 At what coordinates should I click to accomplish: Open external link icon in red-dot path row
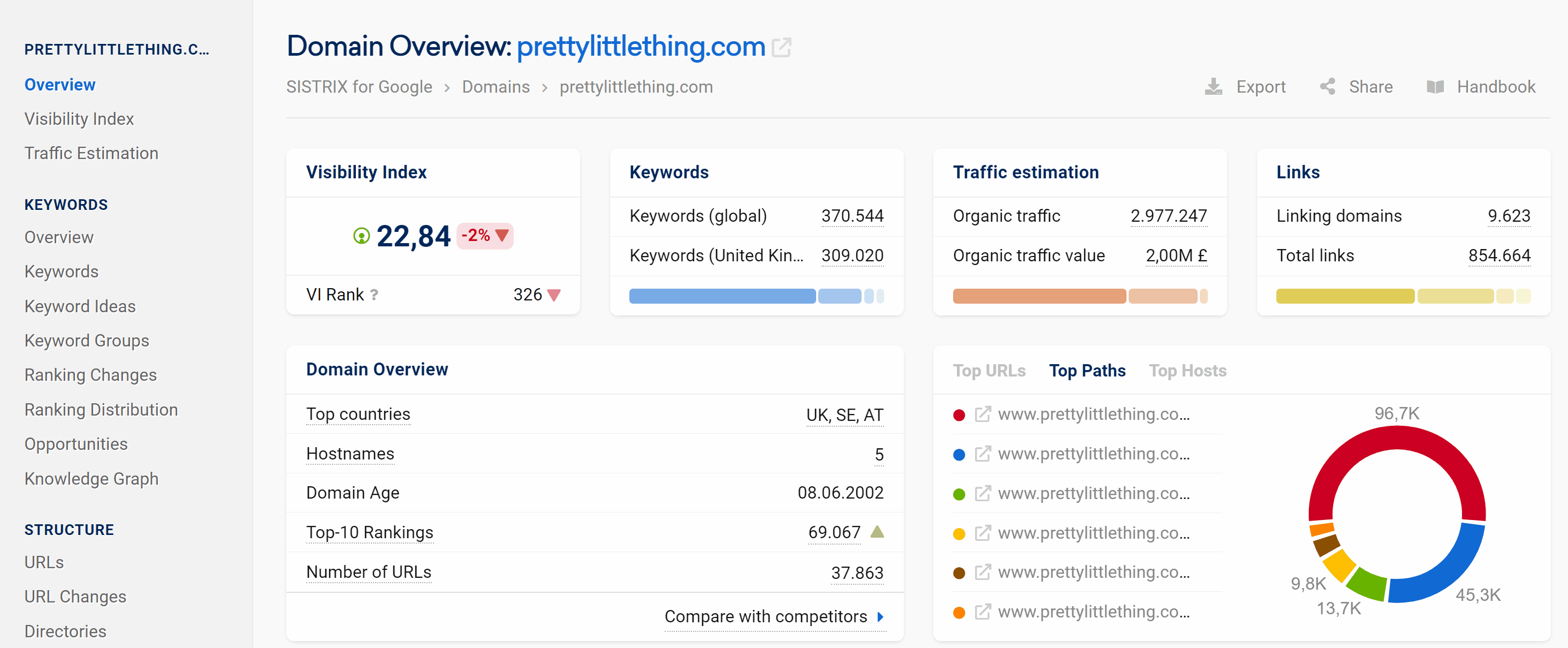pos(983,414)
